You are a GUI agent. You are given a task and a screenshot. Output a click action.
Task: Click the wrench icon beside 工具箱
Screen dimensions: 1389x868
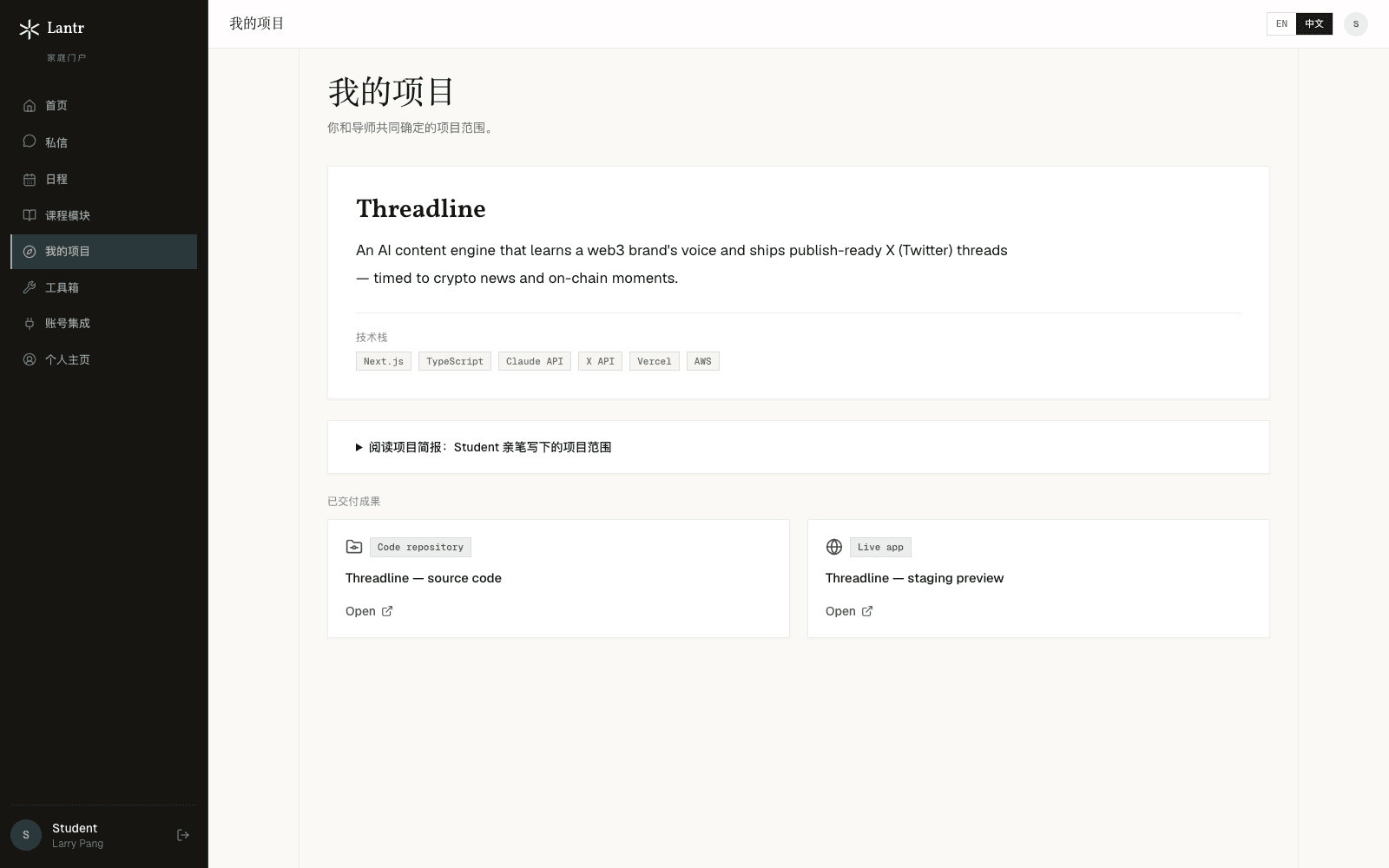coord(30,287)
